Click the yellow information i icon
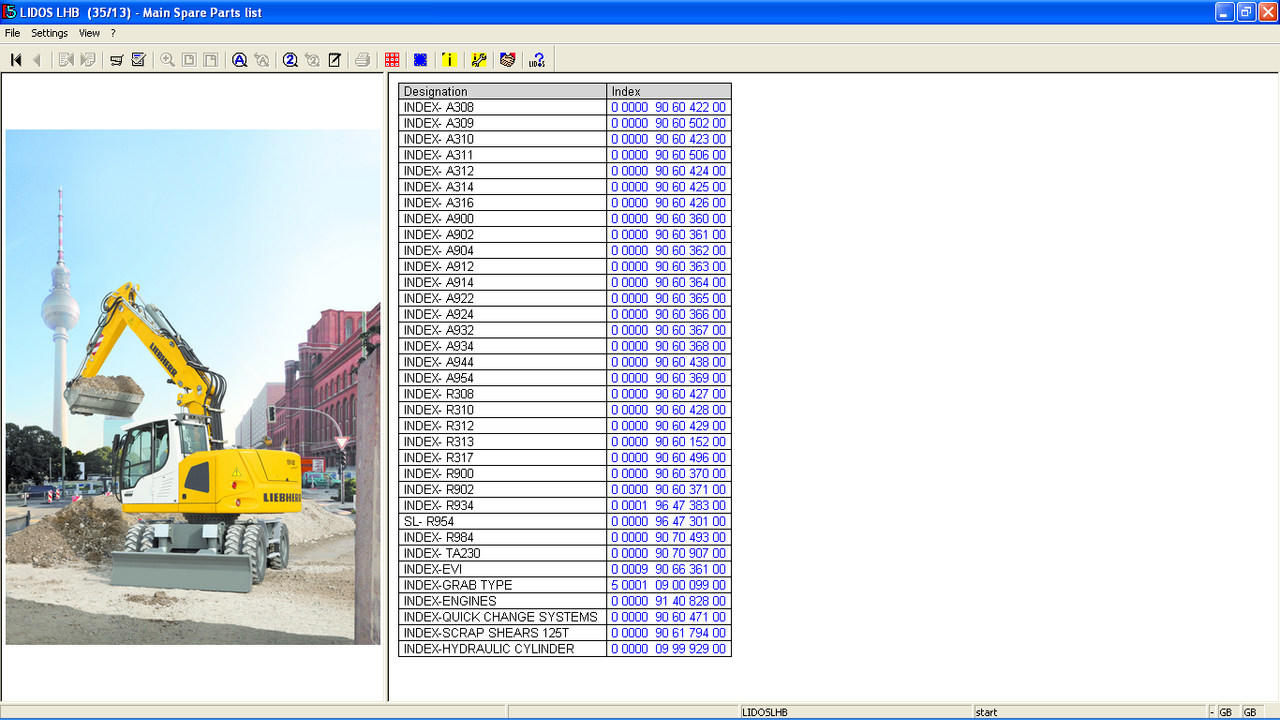This screenshot has width=1280, height=720. (449, 60)
